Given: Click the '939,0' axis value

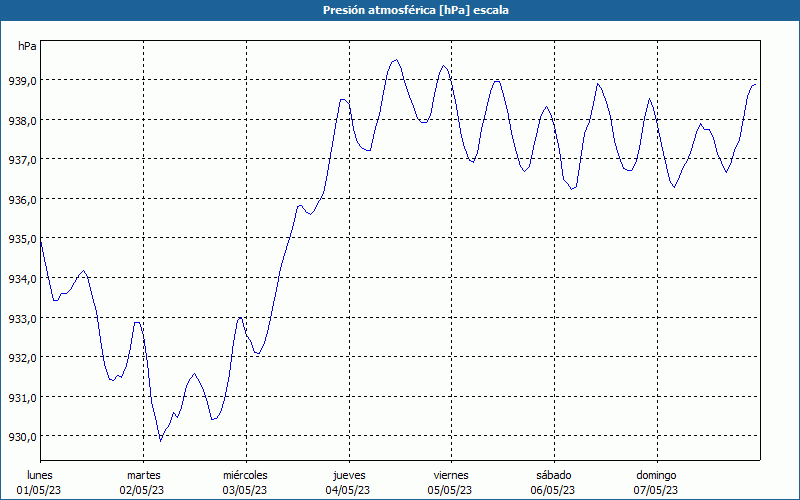Looking at the screenshot, I should tap(22, 81).
